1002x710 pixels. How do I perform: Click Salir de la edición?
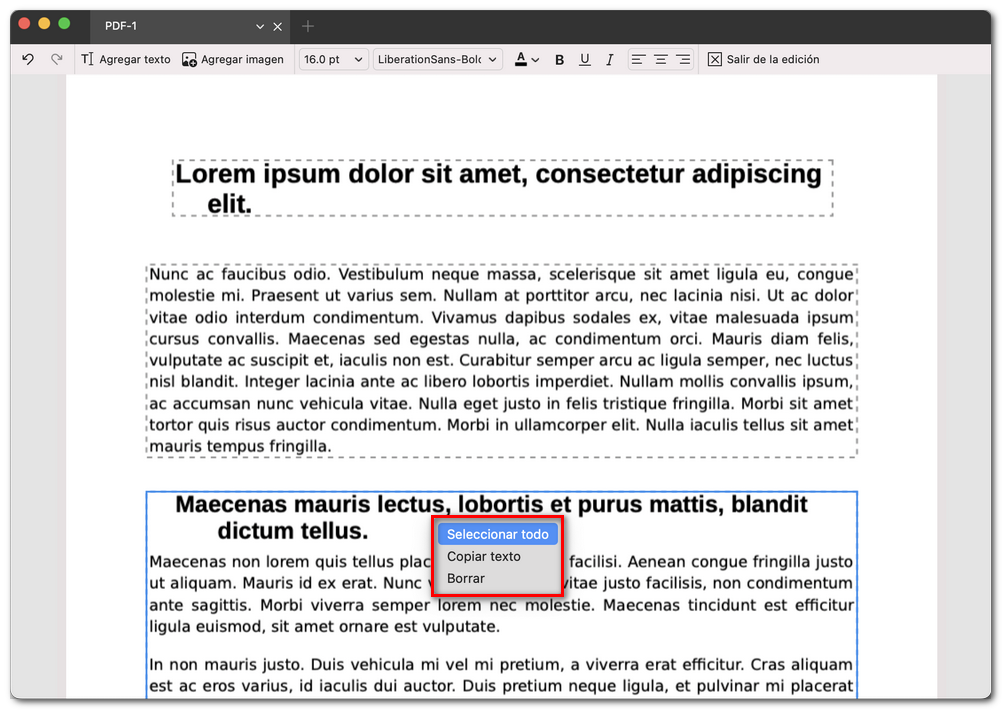[x=764, y=59]
